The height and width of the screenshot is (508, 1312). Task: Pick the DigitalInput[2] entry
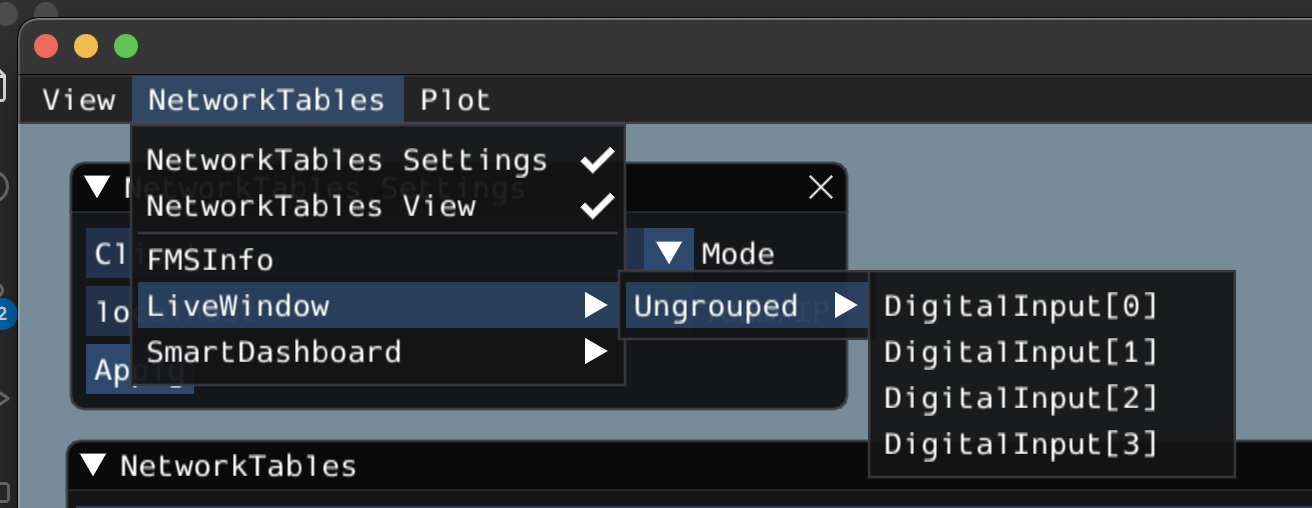pyautogui.click(x=1020, y=398)
